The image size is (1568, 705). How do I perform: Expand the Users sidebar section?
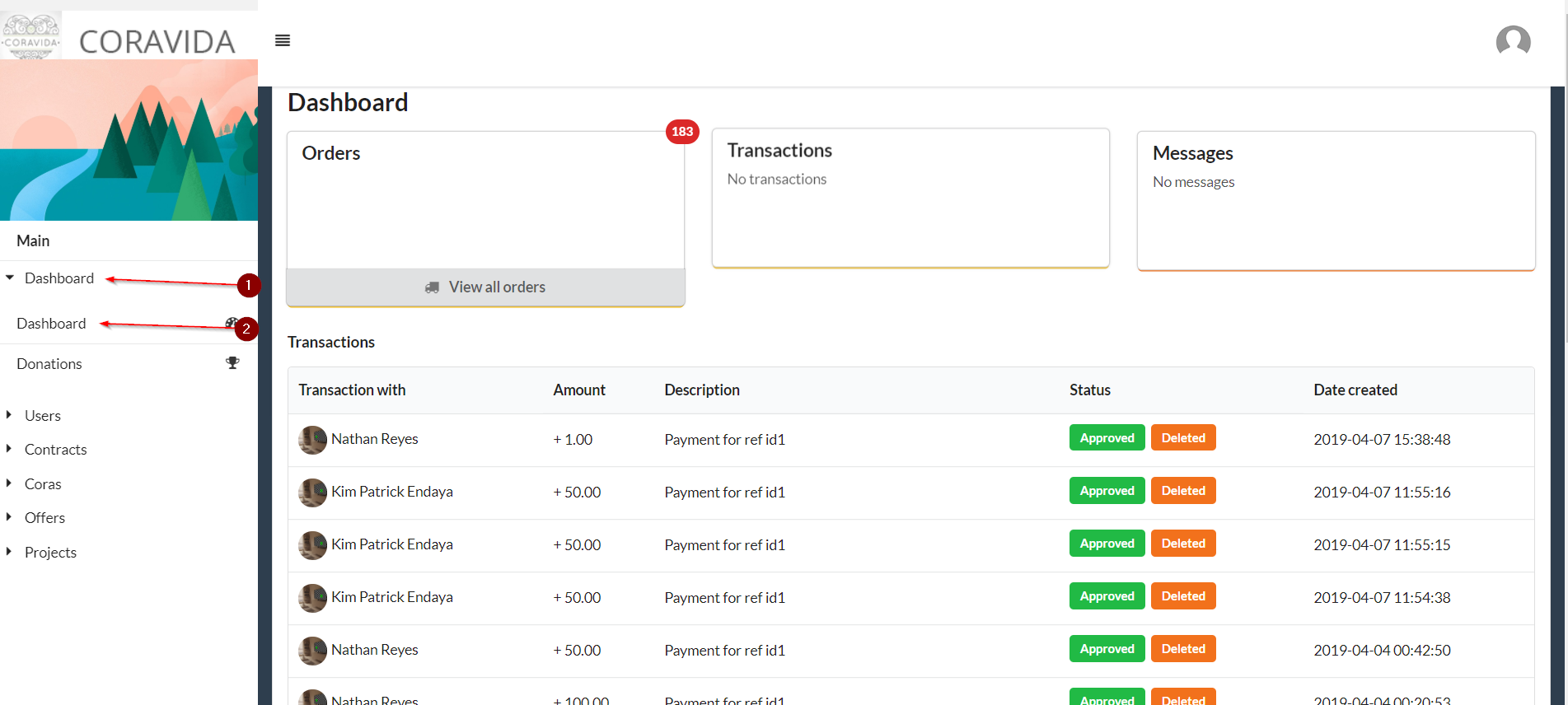[x=42, y=416]
